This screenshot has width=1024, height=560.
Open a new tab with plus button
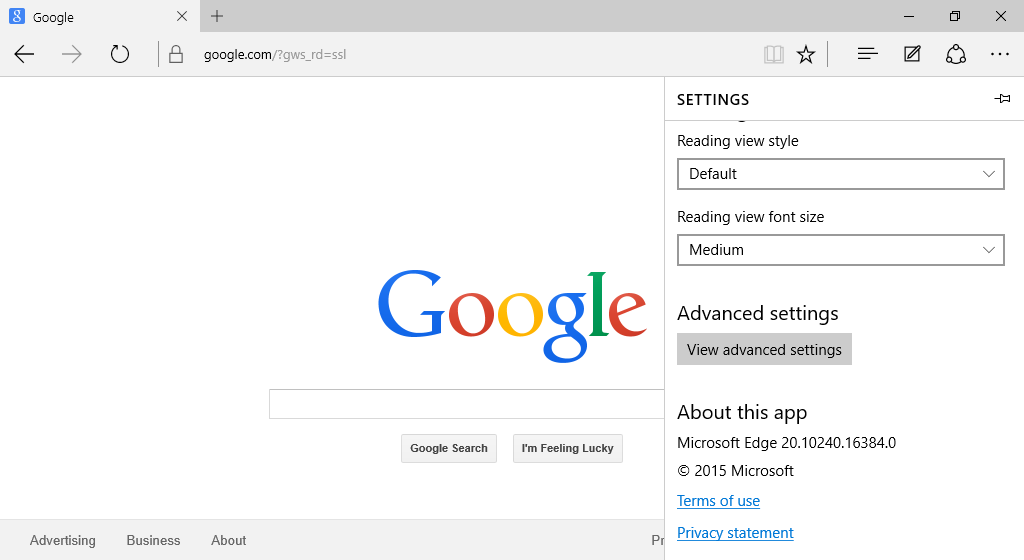point(217,16)
